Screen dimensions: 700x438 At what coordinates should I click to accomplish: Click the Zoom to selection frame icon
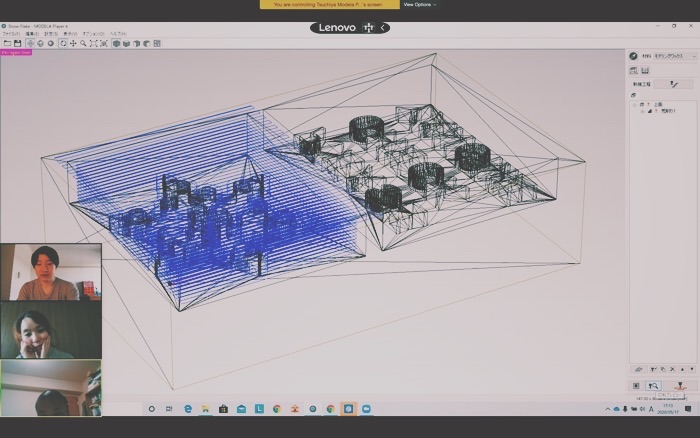[x=104, y=43]
